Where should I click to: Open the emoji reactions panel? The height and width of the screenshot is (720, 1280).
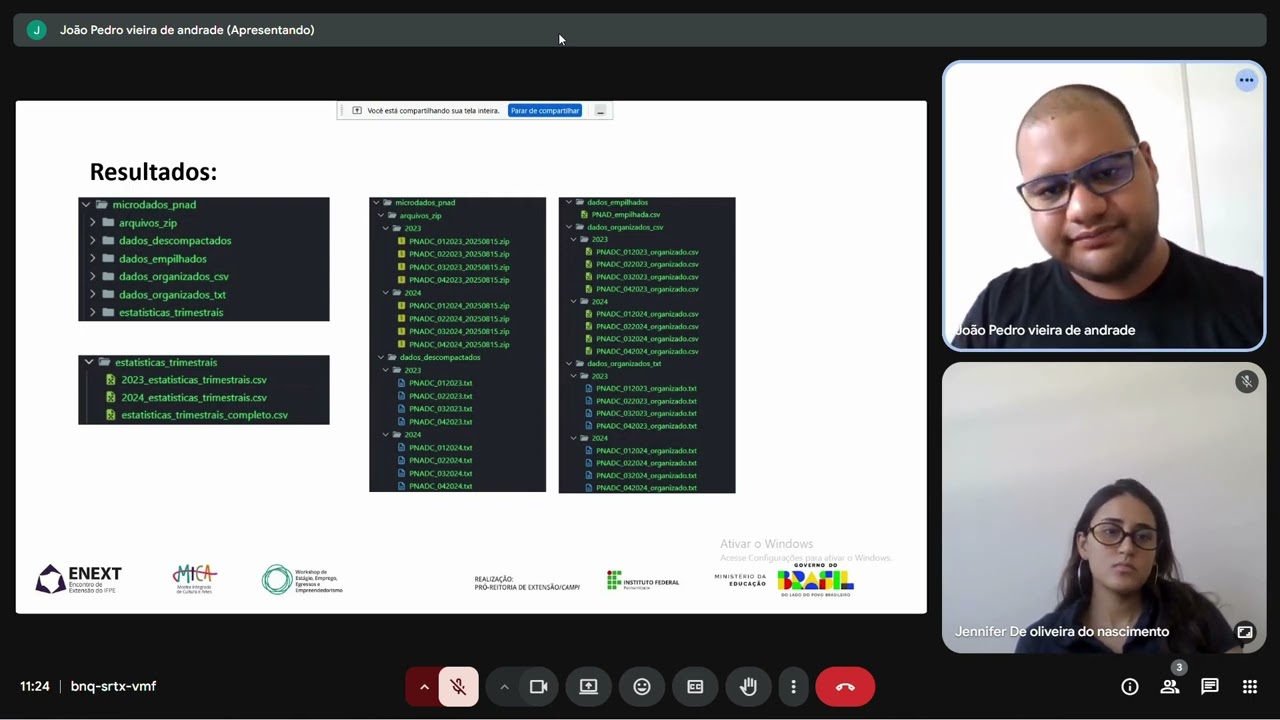point(642,686)
